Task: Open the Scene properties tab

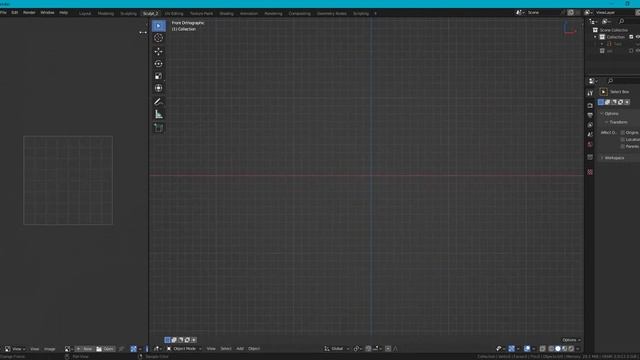Action: point(590,134)
